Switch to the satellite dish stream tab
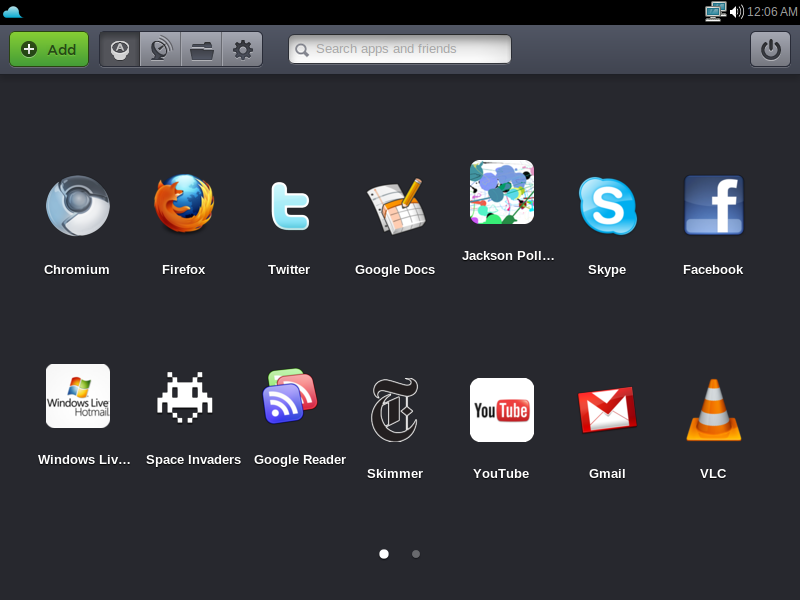The height and width of the screenshot is (600, 800). point(160,49)
